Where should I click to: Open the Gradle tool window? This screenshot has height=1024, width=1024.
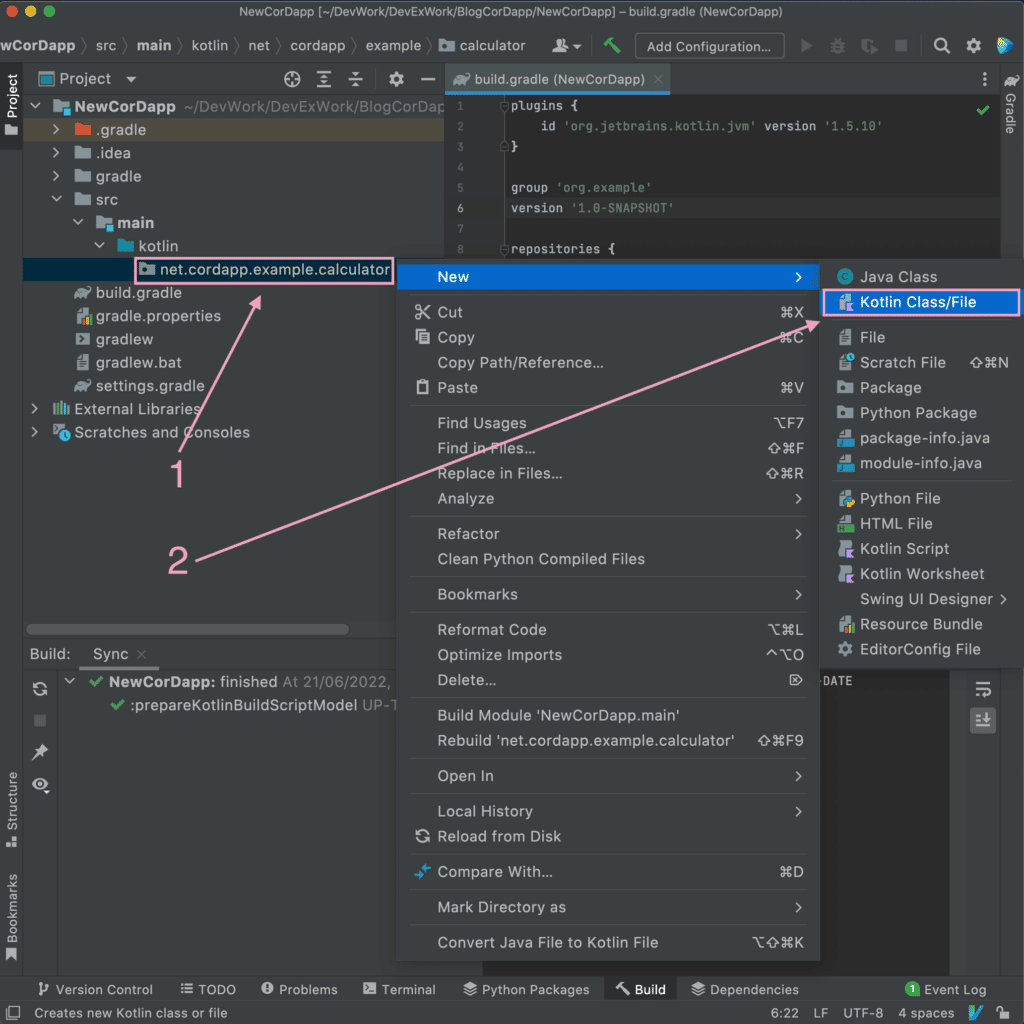(1011, 103)
